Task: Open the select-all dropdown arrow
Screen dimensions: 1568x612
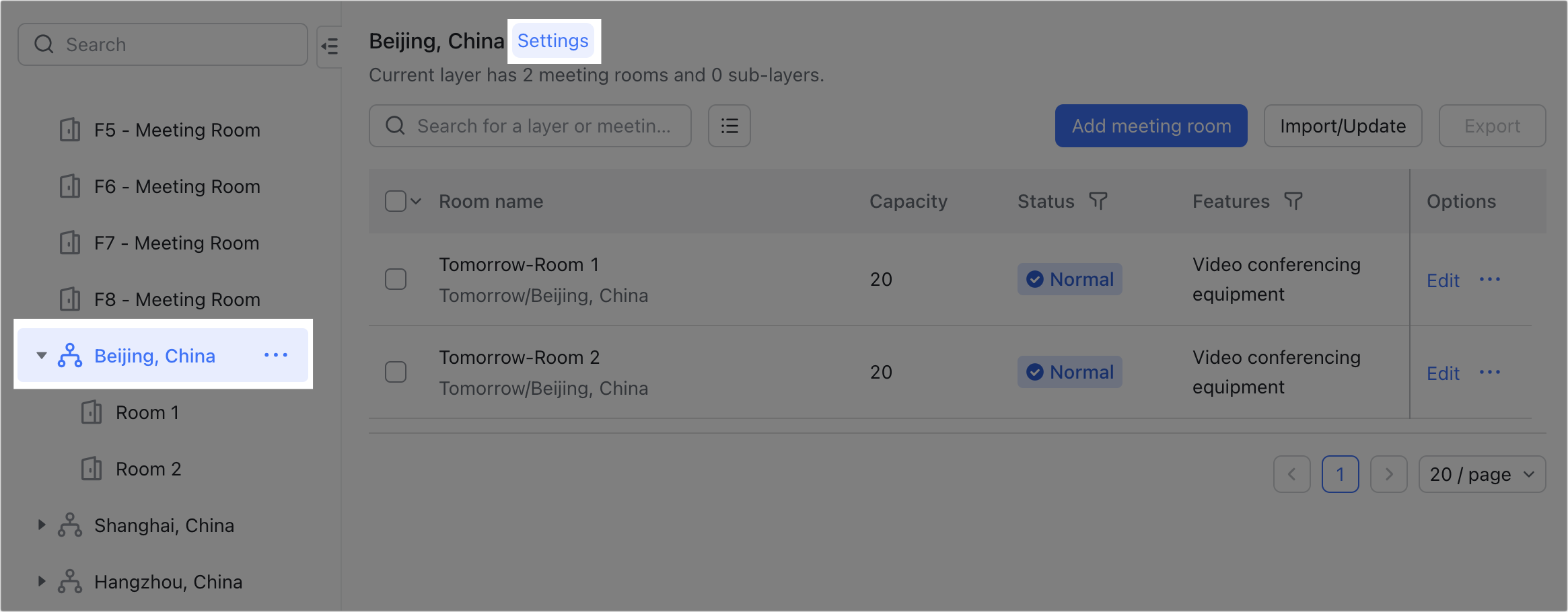Action: 415,200
